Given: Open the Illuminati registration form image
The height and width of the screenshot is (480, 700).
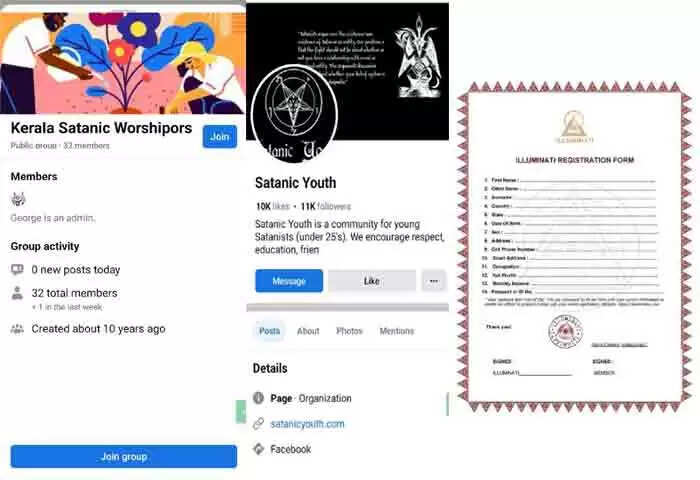Looking at the screenshot, I should pos(574,246).
